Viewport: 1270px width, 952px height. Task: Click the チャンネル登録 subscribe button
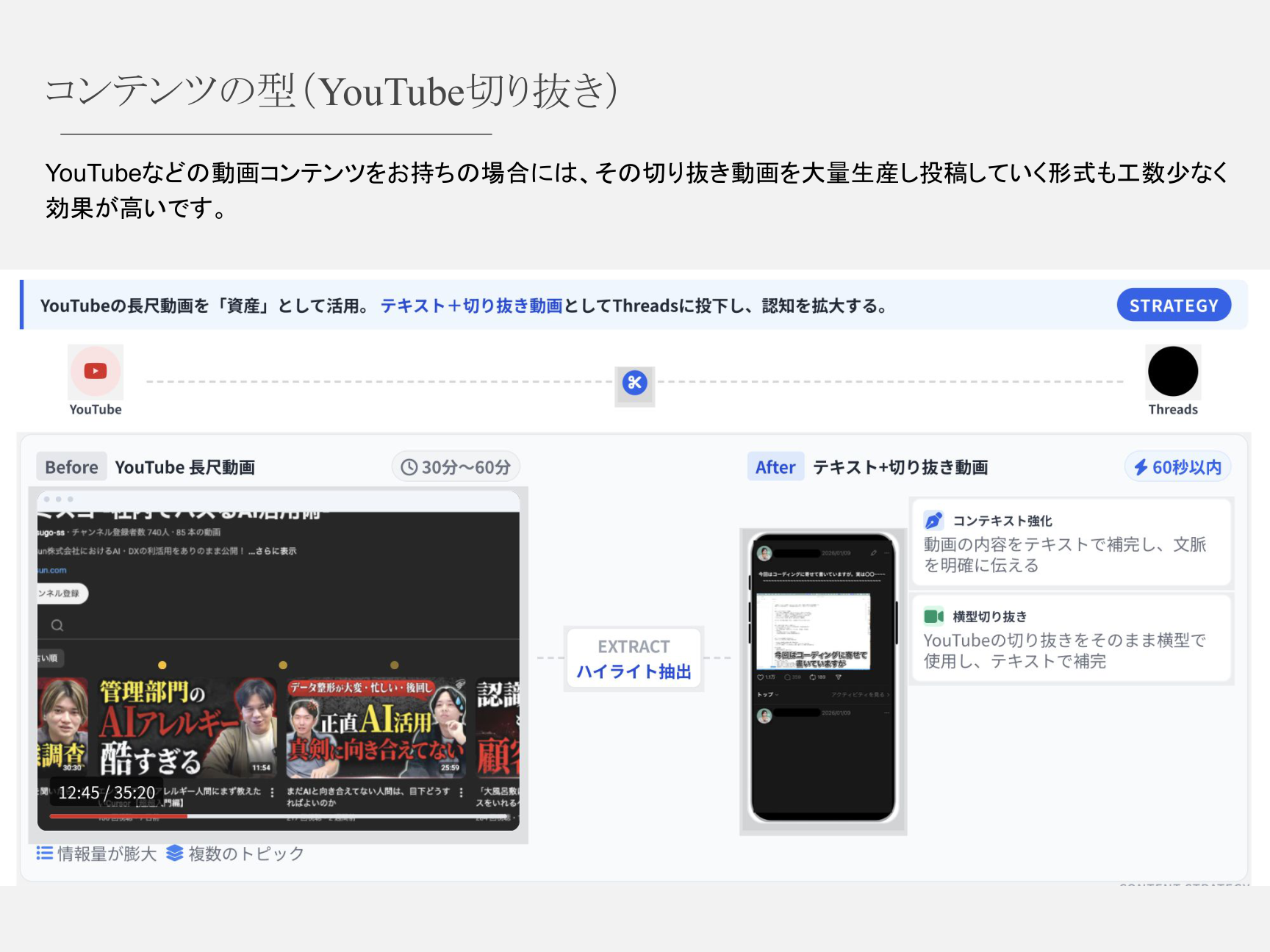pos(62,594)
